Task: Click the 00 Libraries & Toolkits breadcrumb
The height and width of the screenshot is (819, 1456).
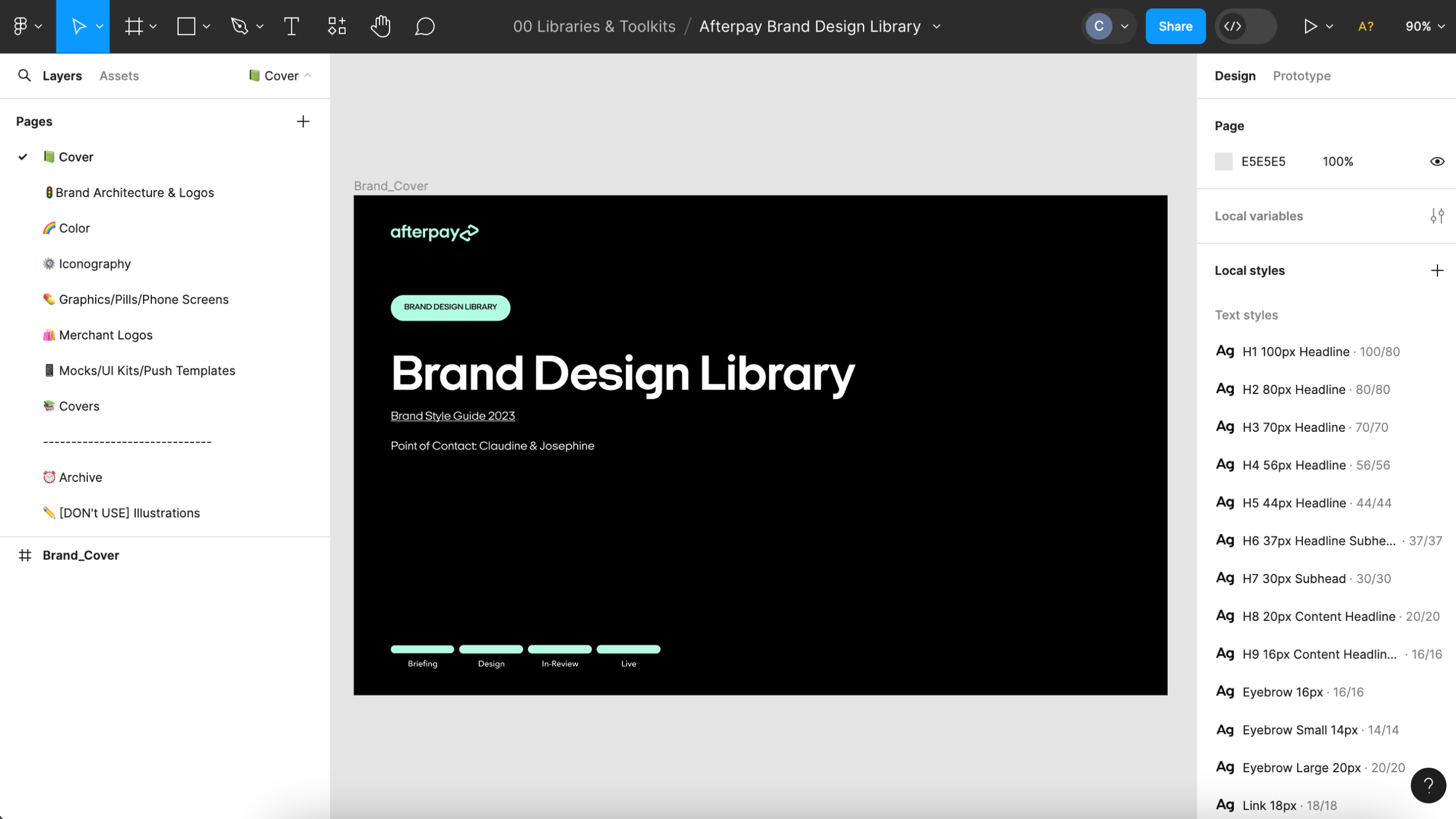Action: pos(594,26)
